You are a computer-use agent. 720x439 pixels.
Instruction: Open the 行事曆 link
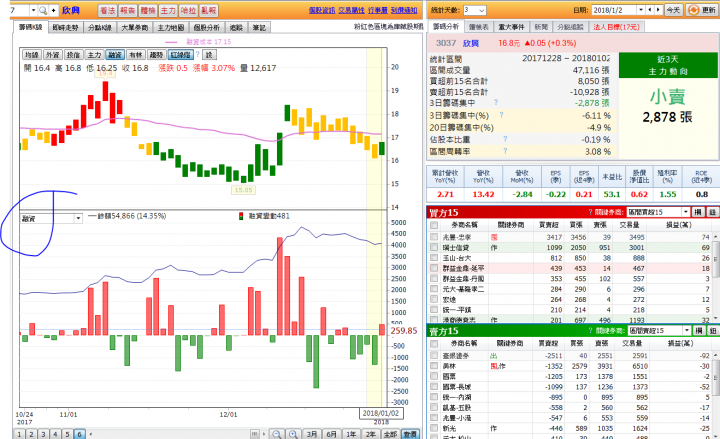(377, 10)
